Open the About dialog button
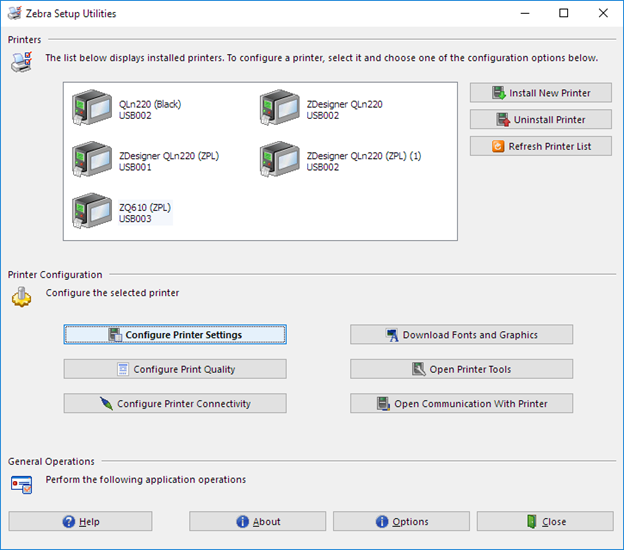The width and height of the screenshot is (624, 550). [x=257, y=521]
